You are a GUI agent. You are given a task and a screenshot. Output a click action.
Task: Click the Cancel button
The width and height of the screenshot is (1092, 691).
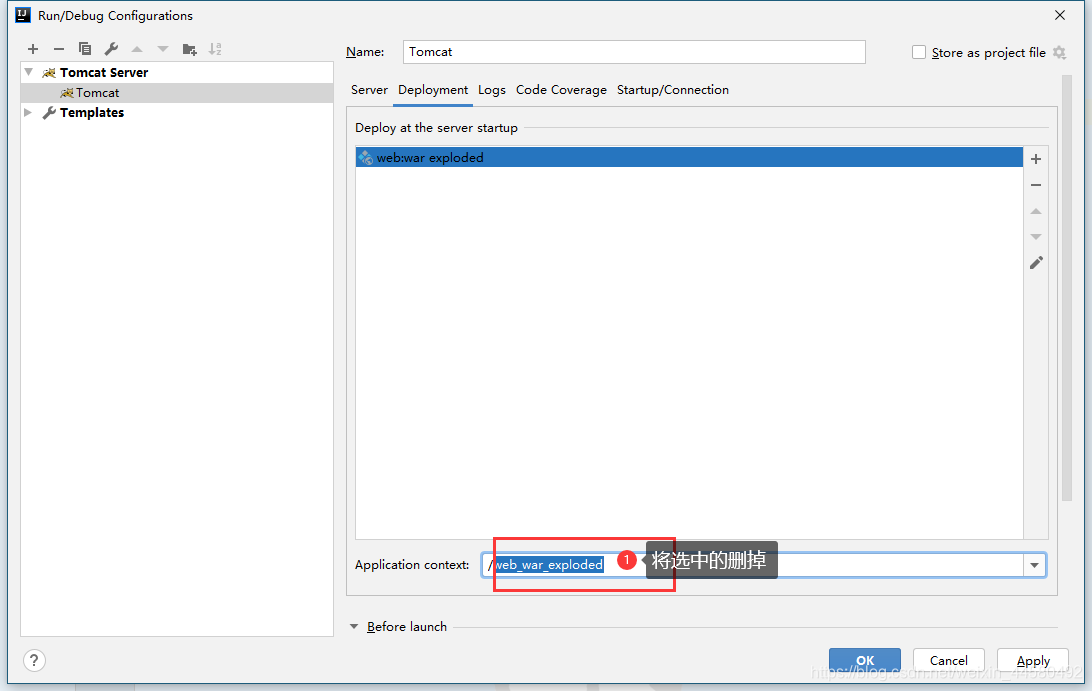949,660
